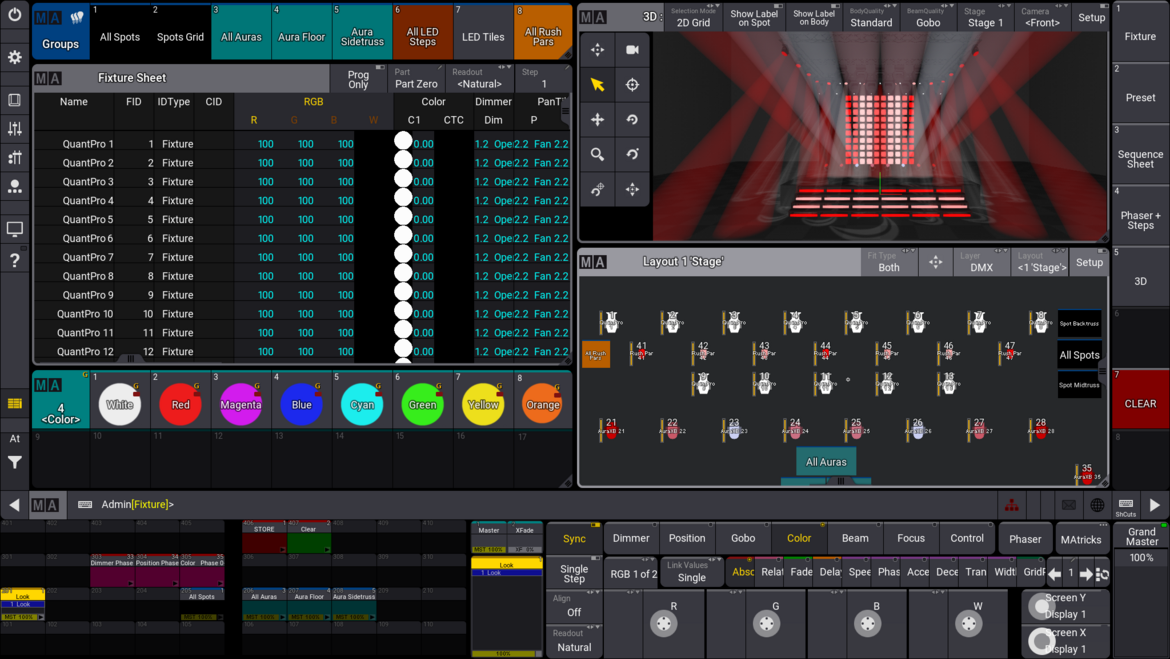Image resolution: width=1170 pixels, height=659 pixels.
Task: Open the settings gear menu
Action: pyautogui.click(x=14, y=57)
